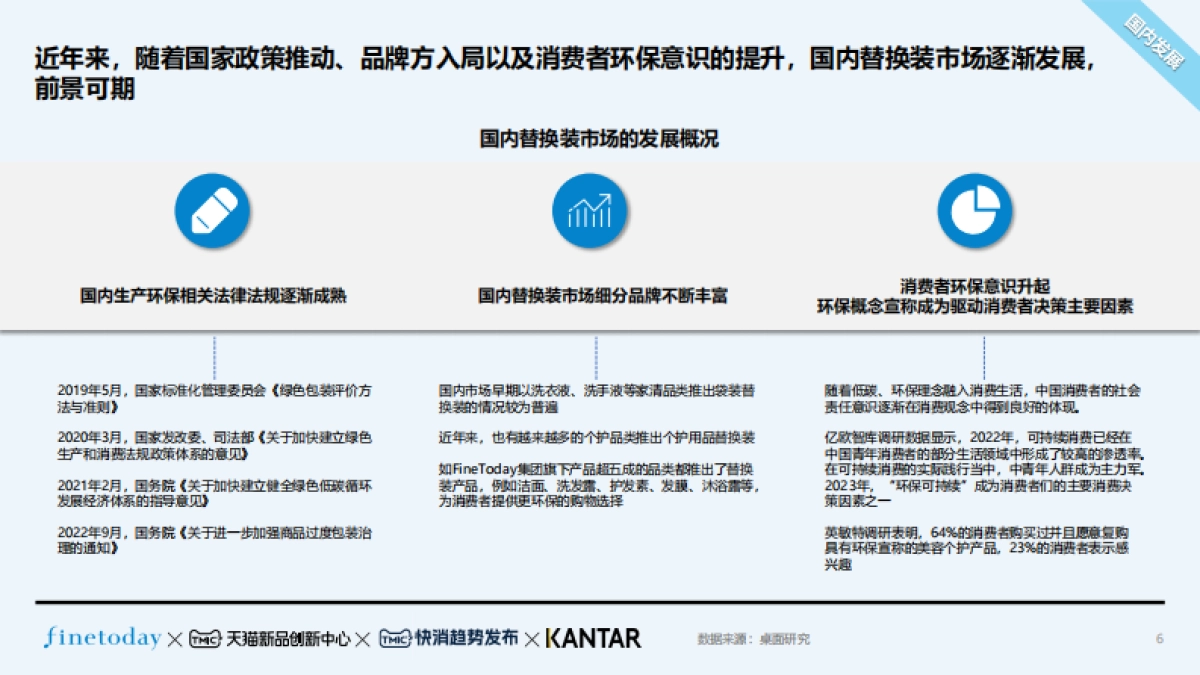Click the page number 6
Screen dimensions: 1200x675
(1160, 636)
